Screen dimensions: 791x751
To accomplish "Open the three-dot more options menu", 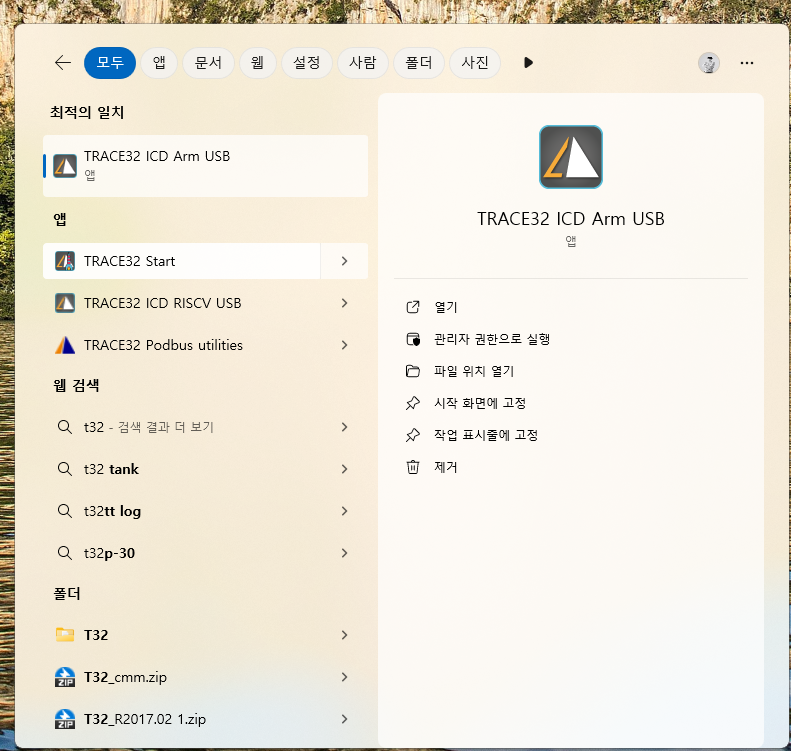I will click(x=746, y=63).
